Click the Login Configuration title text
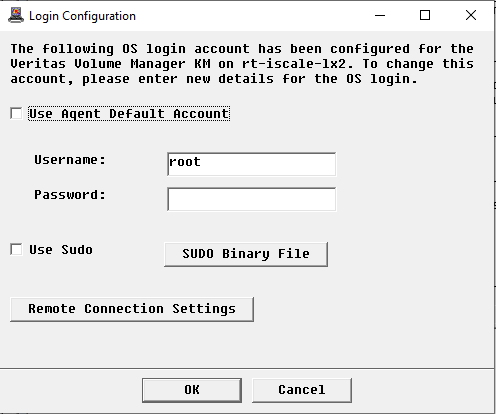496x414 pixels. (82, 16)
